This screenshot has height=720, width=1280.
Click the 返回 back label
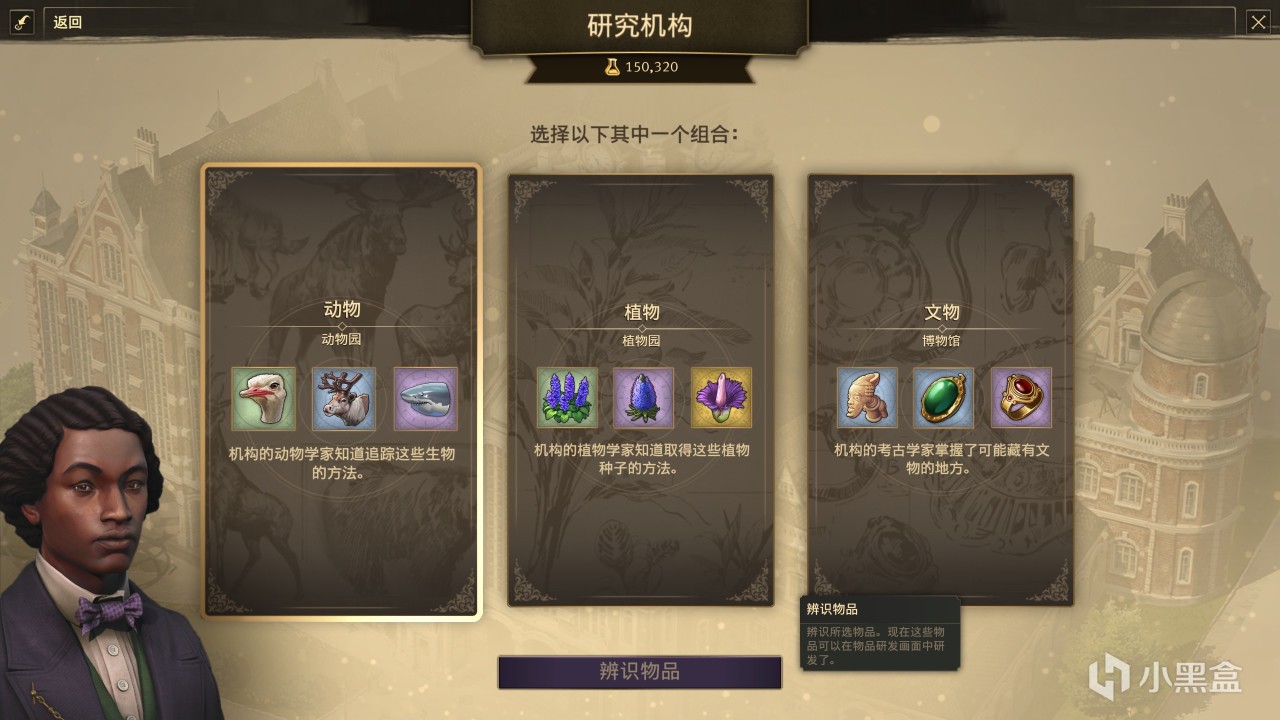tap(68, 22)
